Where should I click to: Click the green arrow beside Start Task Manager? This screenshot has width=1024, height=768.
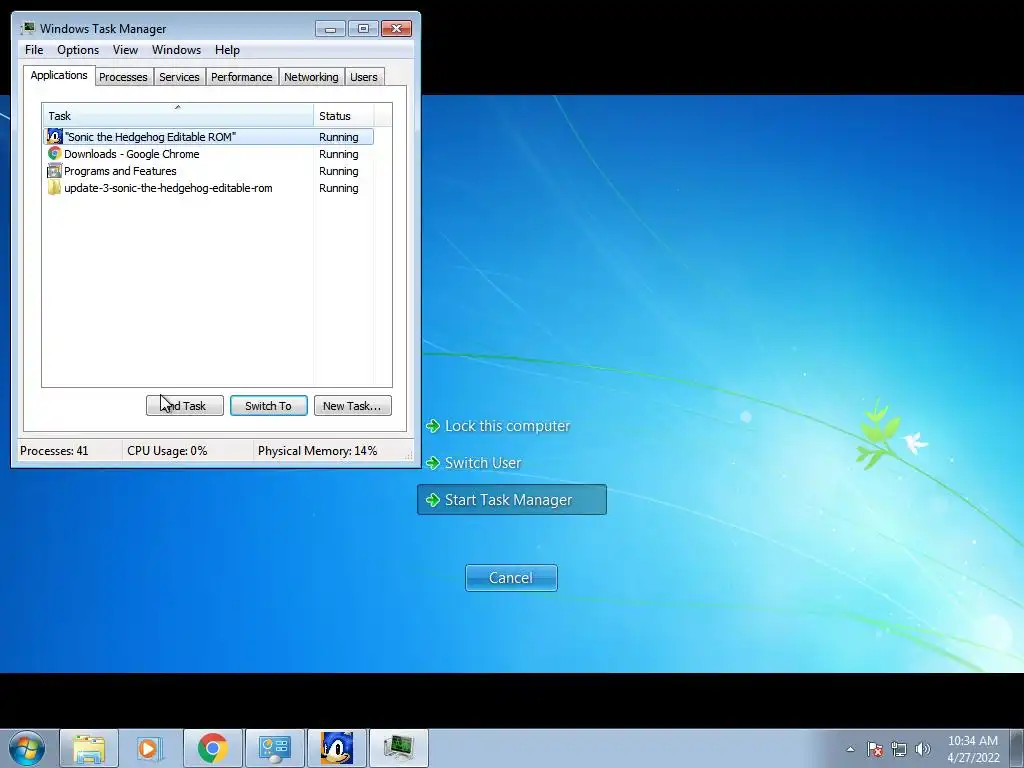tap(432, 500)
